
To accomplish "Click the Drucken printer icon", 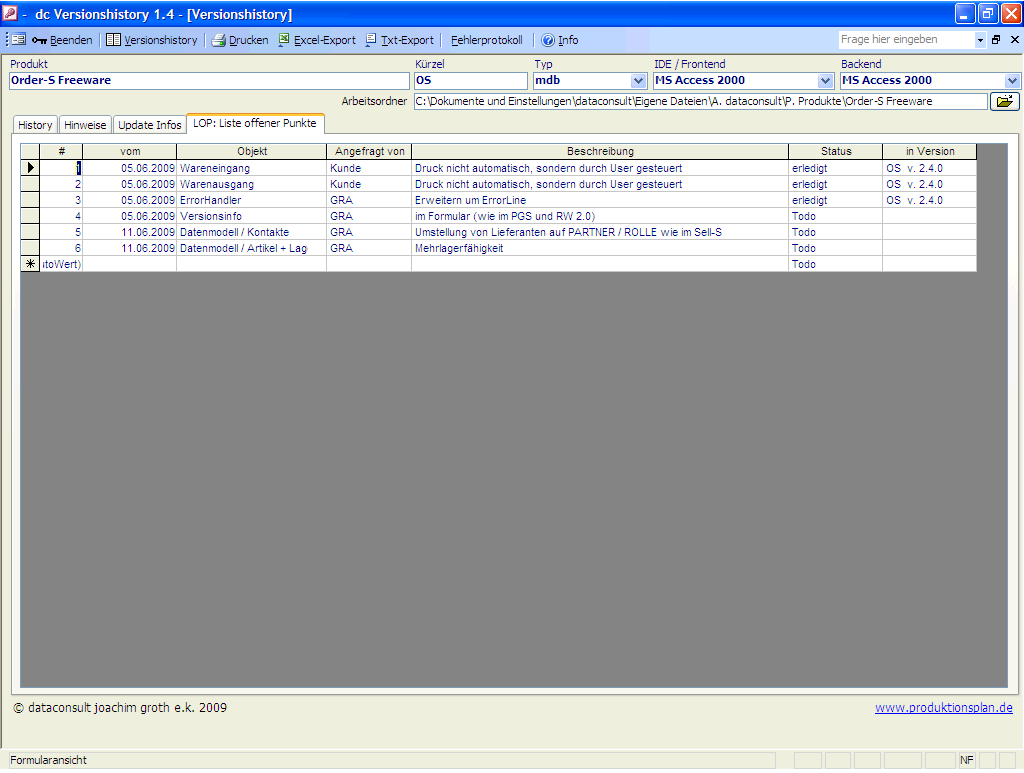I will point(219,40).
